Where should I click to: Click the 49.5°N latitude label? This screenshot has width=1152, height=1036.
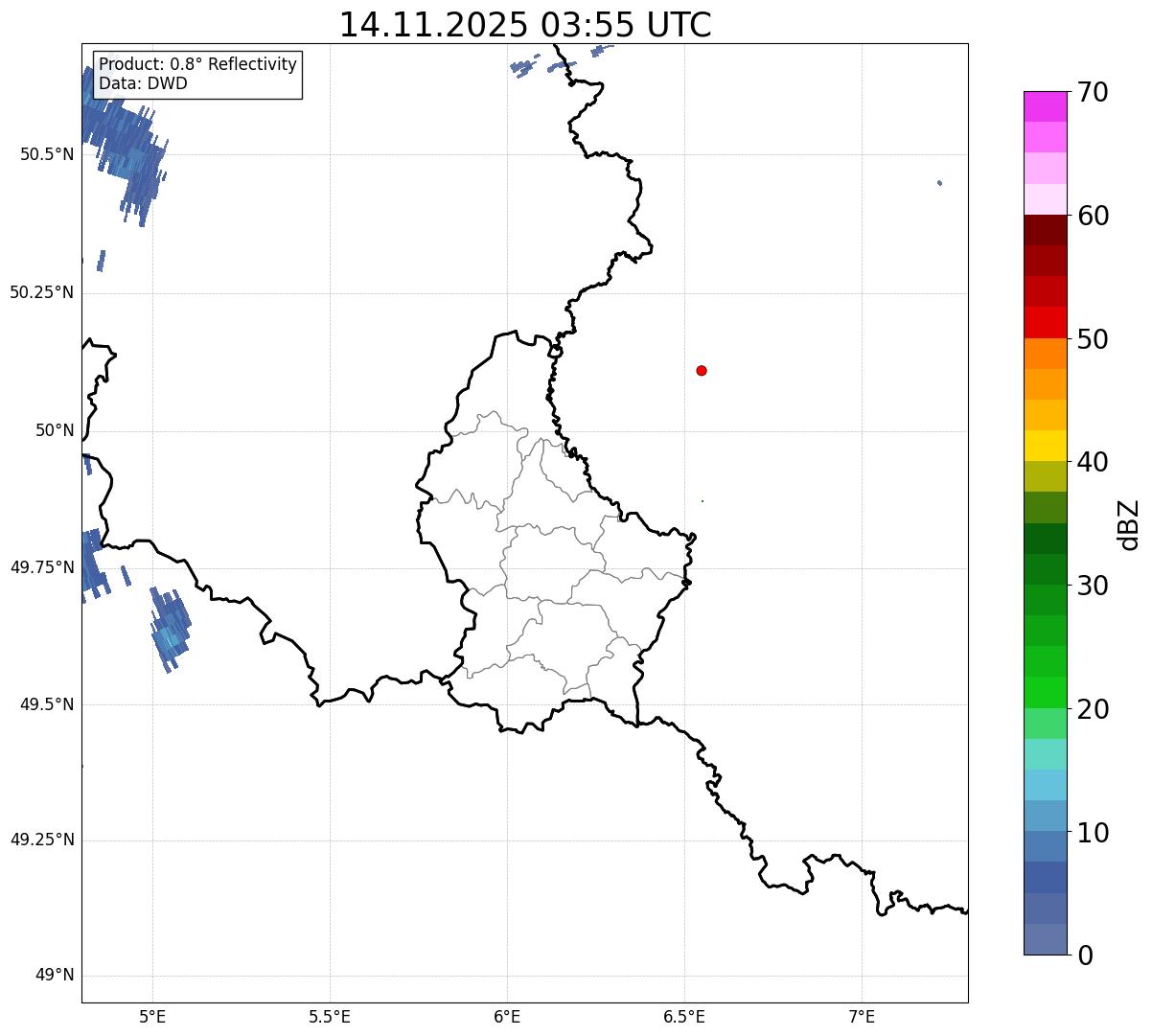coord(47,704)
